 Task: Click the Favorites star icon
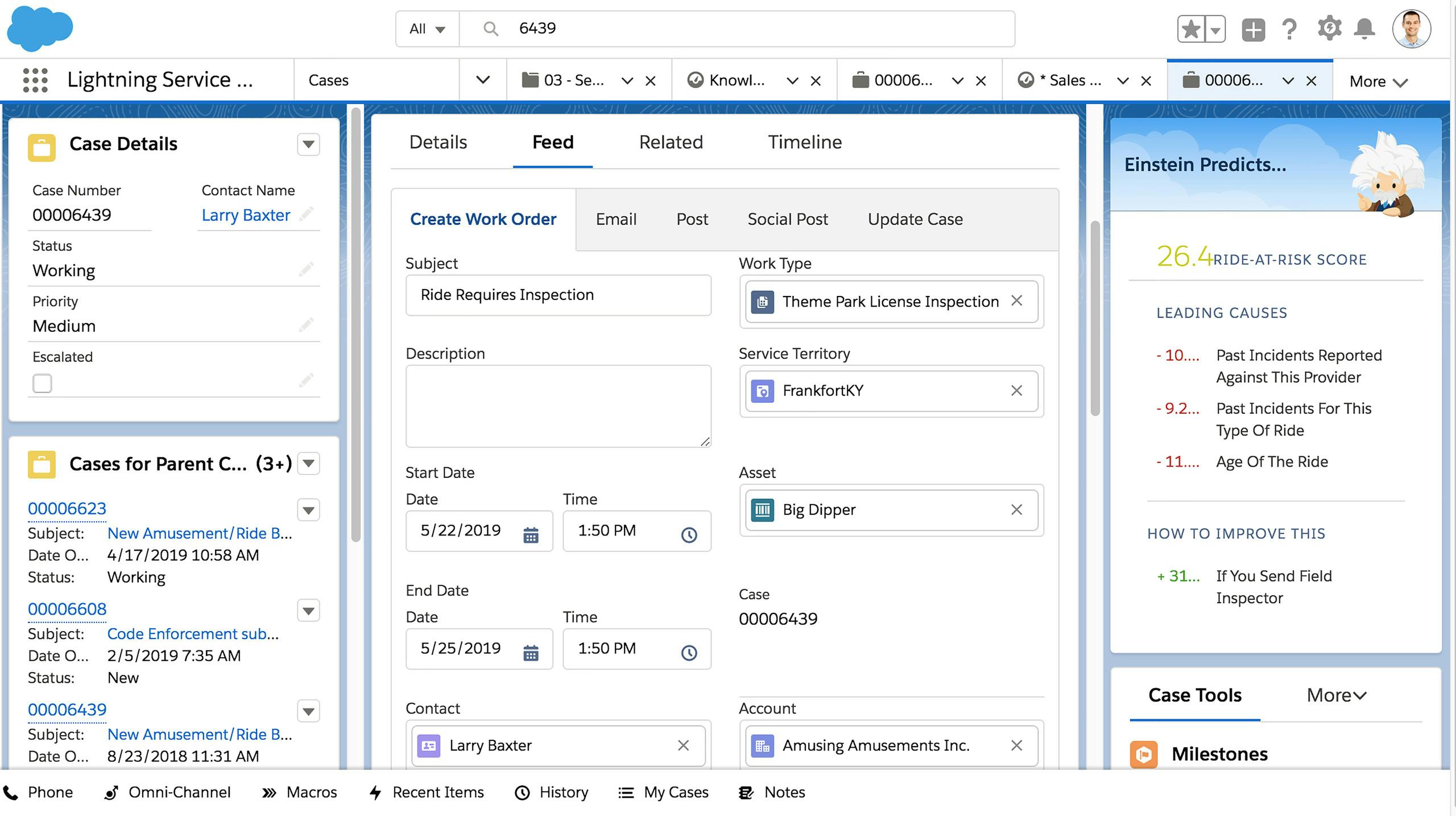click(x=1190, y=29)
